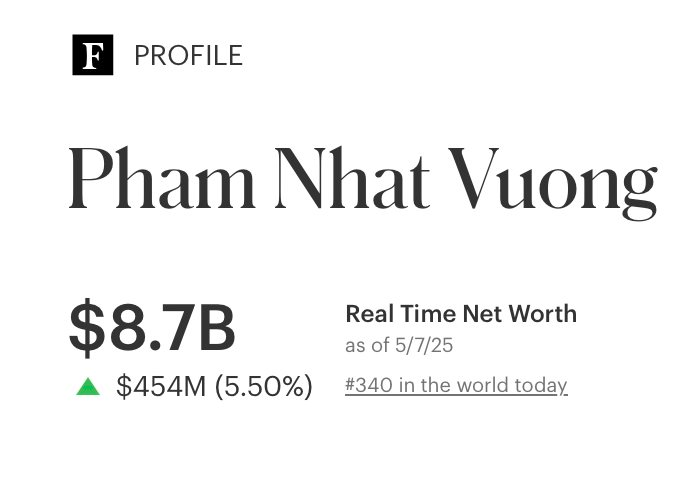The image size is (696, 492).
Task: Select the PROFILE label beside the logo
Action: coord(188,56)
